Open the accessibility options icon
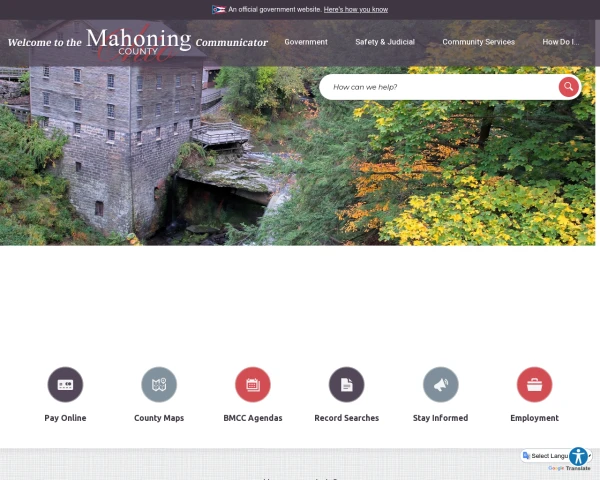Screen dimensions: 600x480 coord(578,456)
